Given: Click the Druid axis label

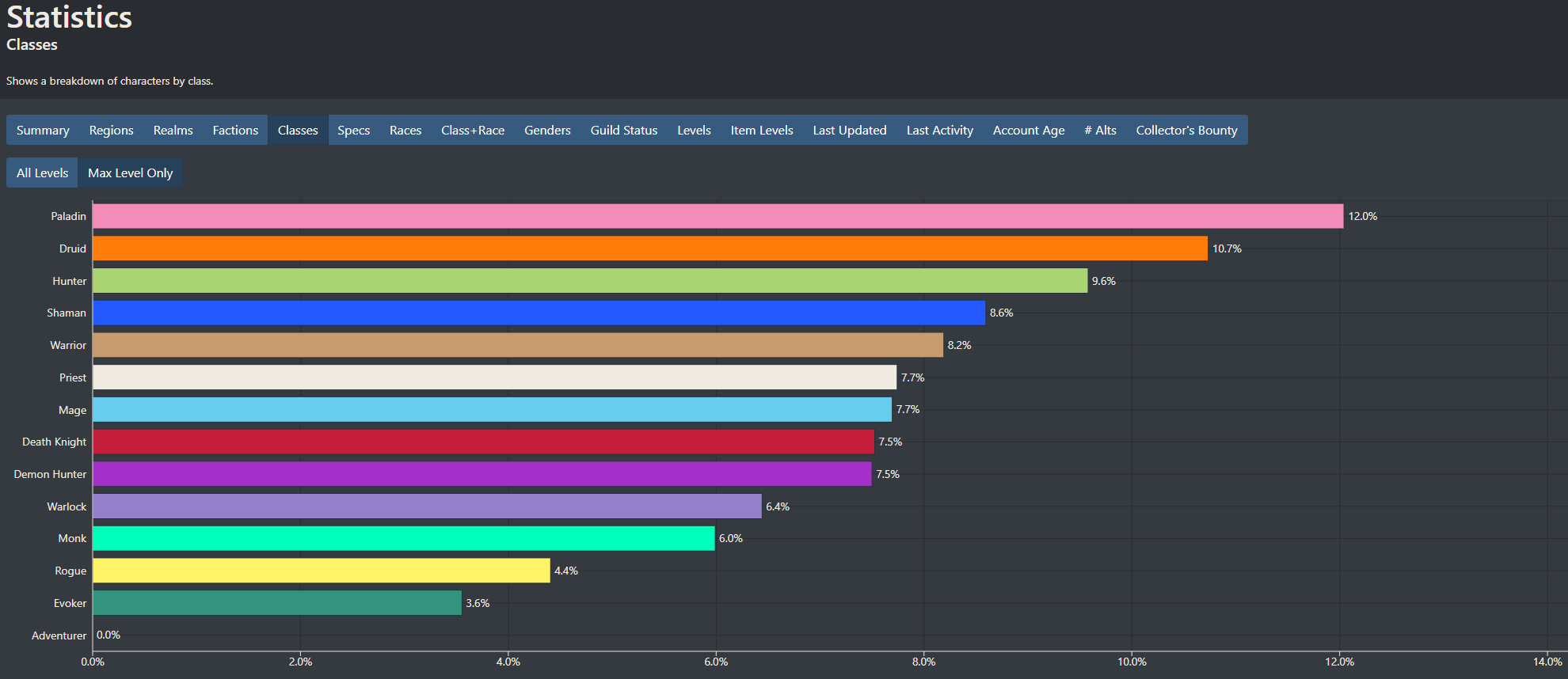Looking at the screenshot, I should 73,248.
